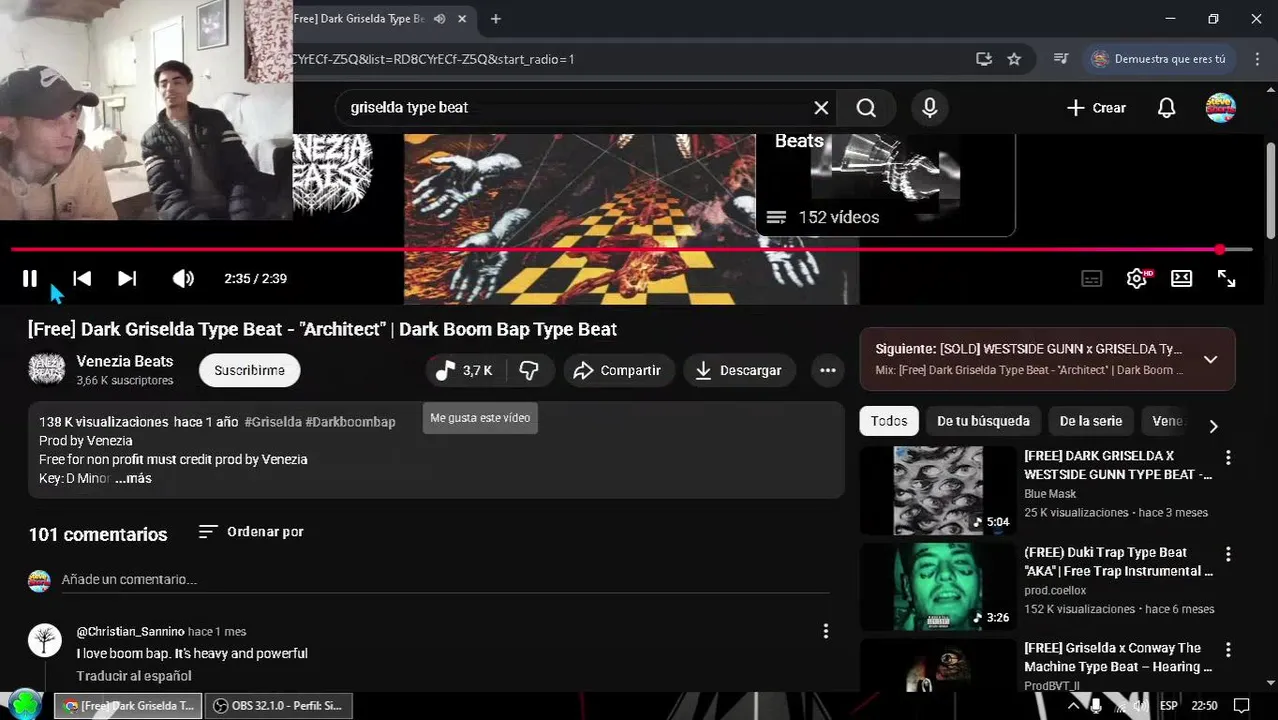This screenshot has width=1278, height=720.
Task: Select the Todos filter chip
Action: pyautogui.click(x=889, y=422)
